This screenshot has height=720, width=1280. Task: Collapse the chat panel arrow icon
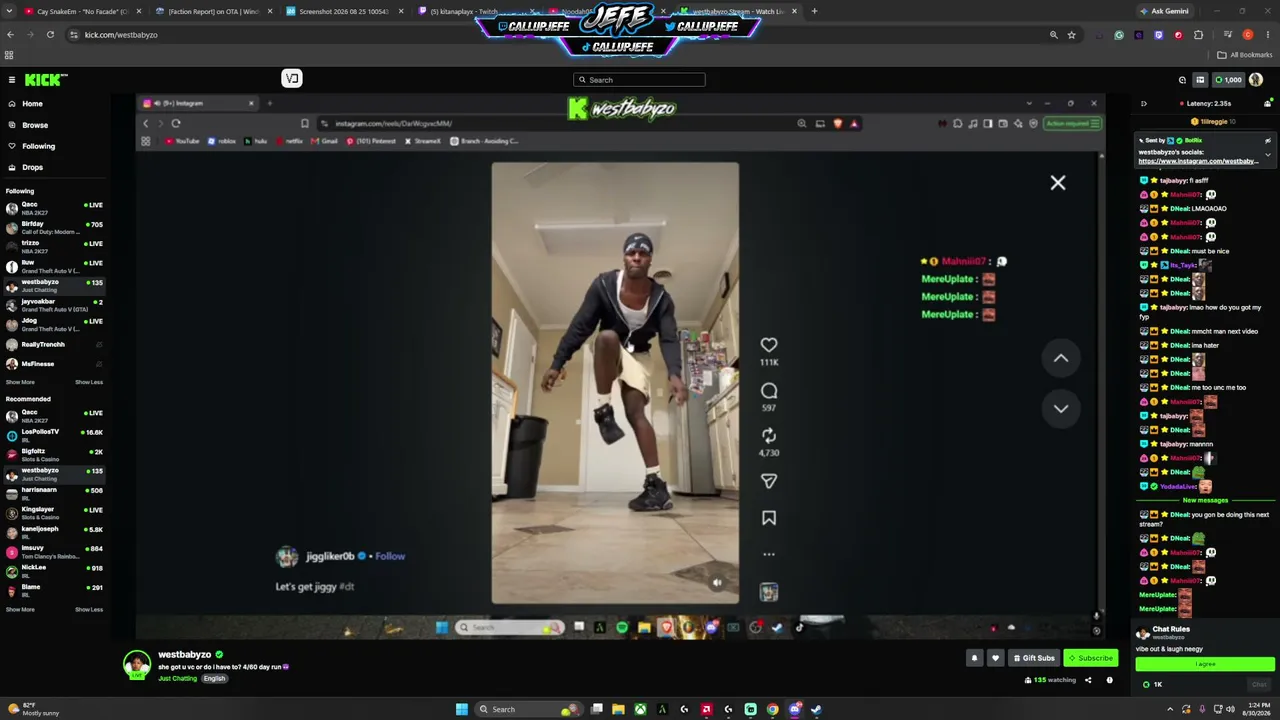[1144, 103]
